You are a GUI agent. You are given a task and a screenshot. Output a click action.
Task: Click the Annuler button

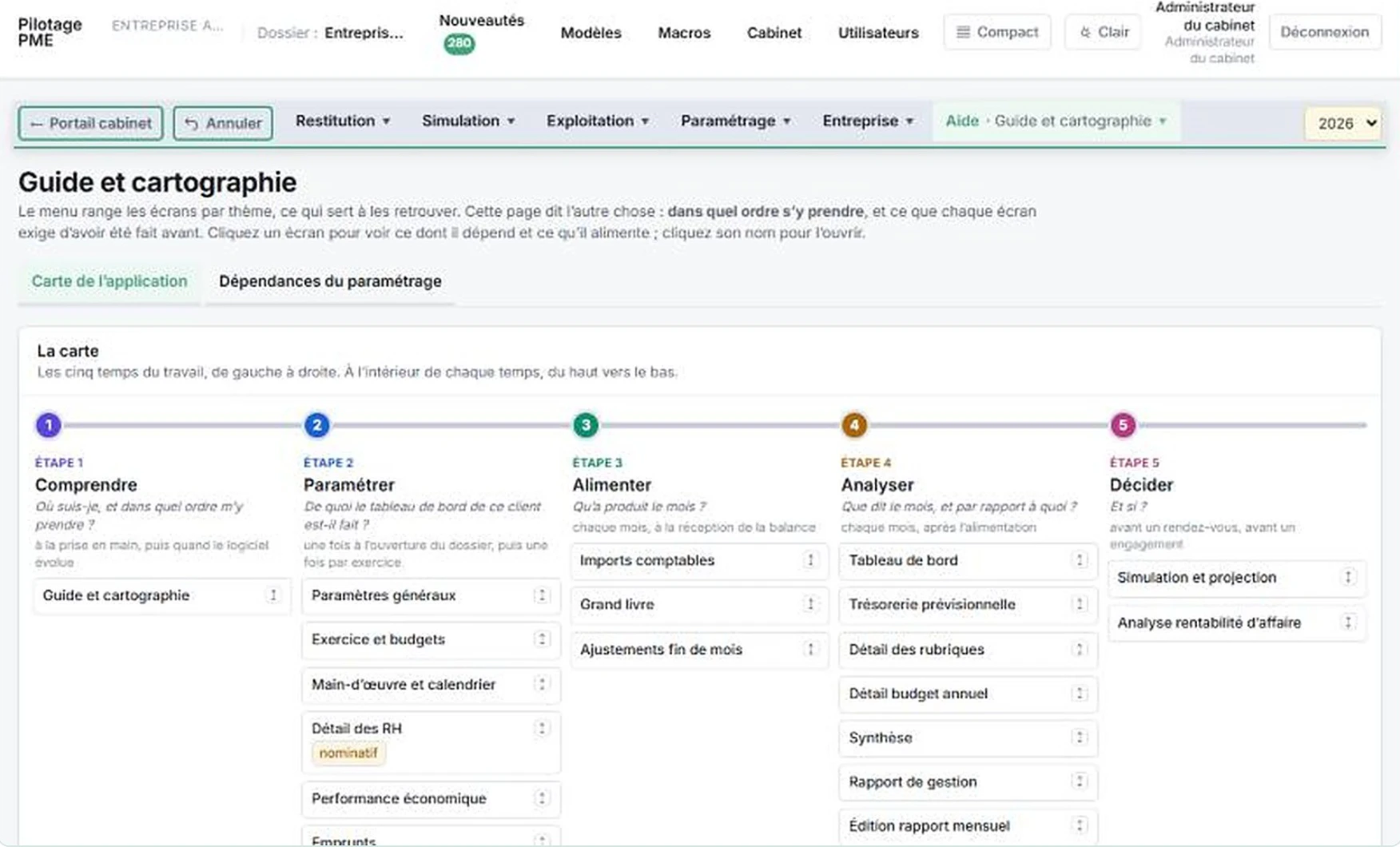[223, 123]
